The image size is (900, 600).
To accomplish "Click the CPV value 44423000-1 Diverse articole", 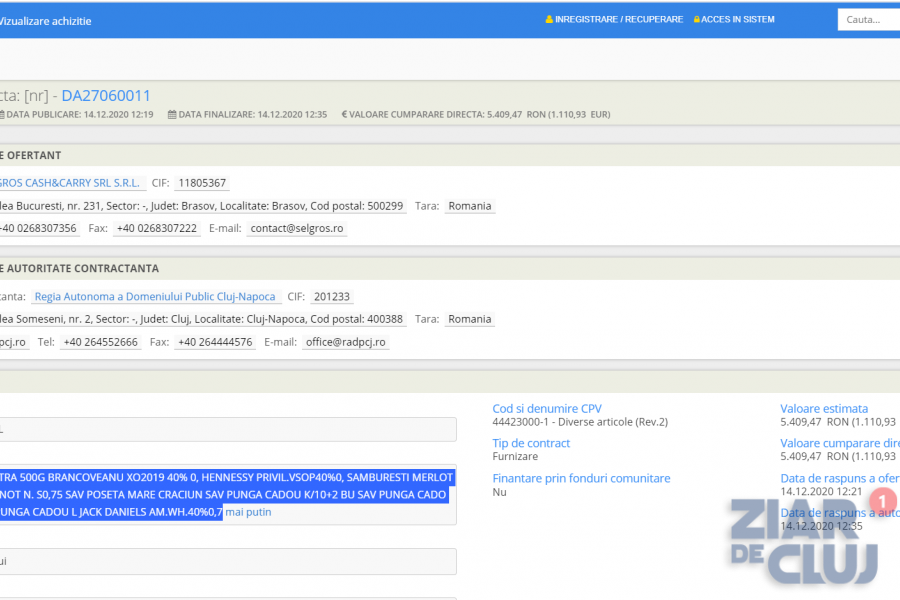I will (580, 421).
